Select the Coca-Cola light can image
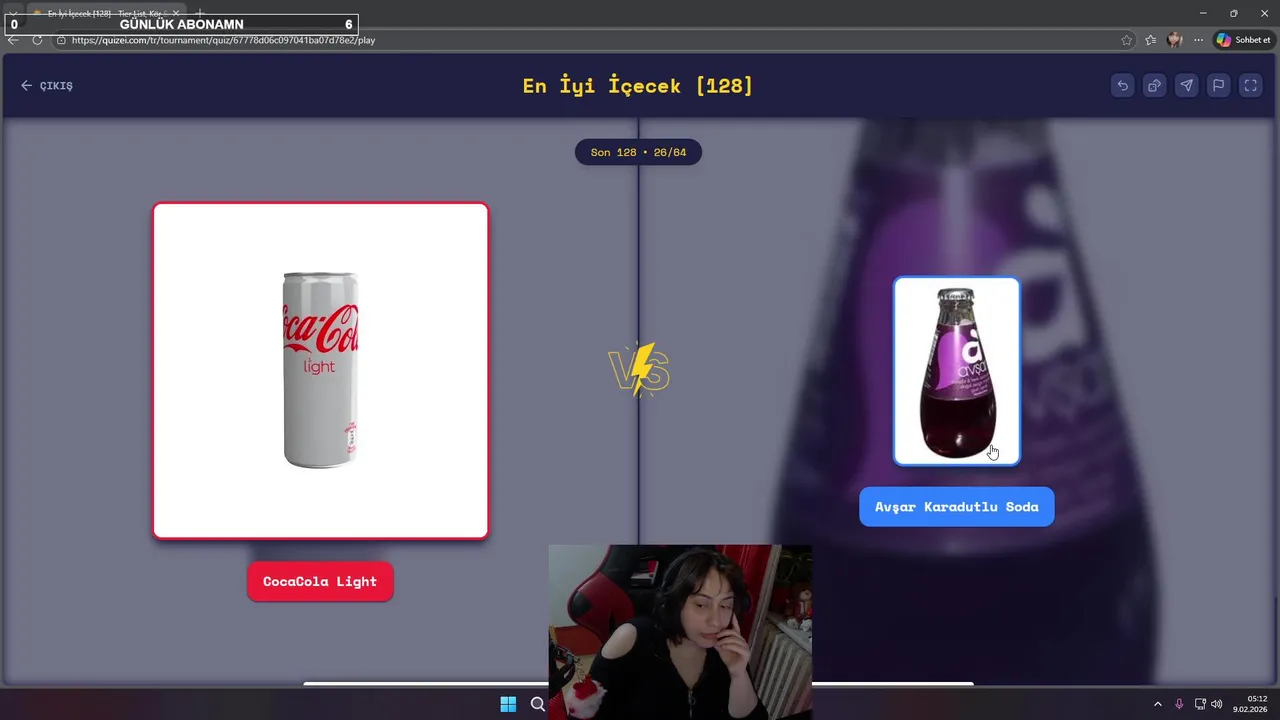This screenshot has height=720, width=1280. click(321, 371)
